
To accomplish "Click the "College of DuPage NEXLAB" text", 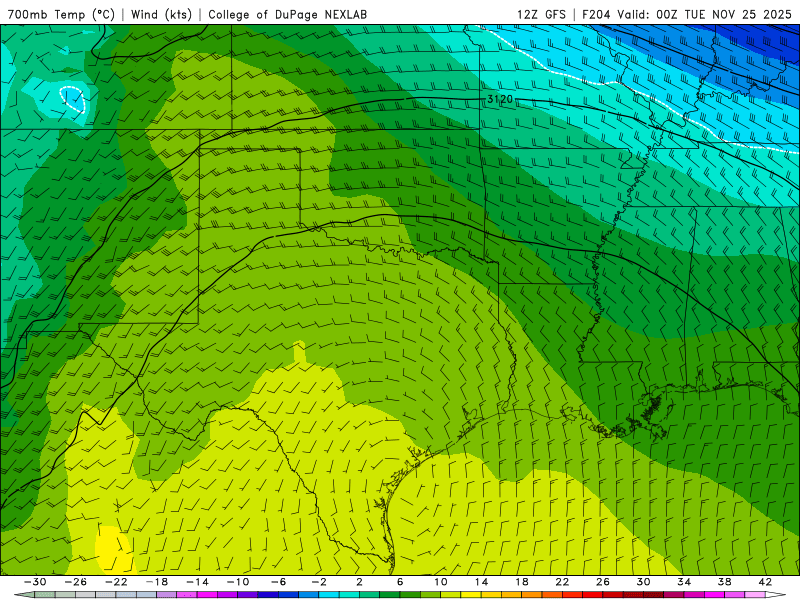I will [x=287, y=15].
